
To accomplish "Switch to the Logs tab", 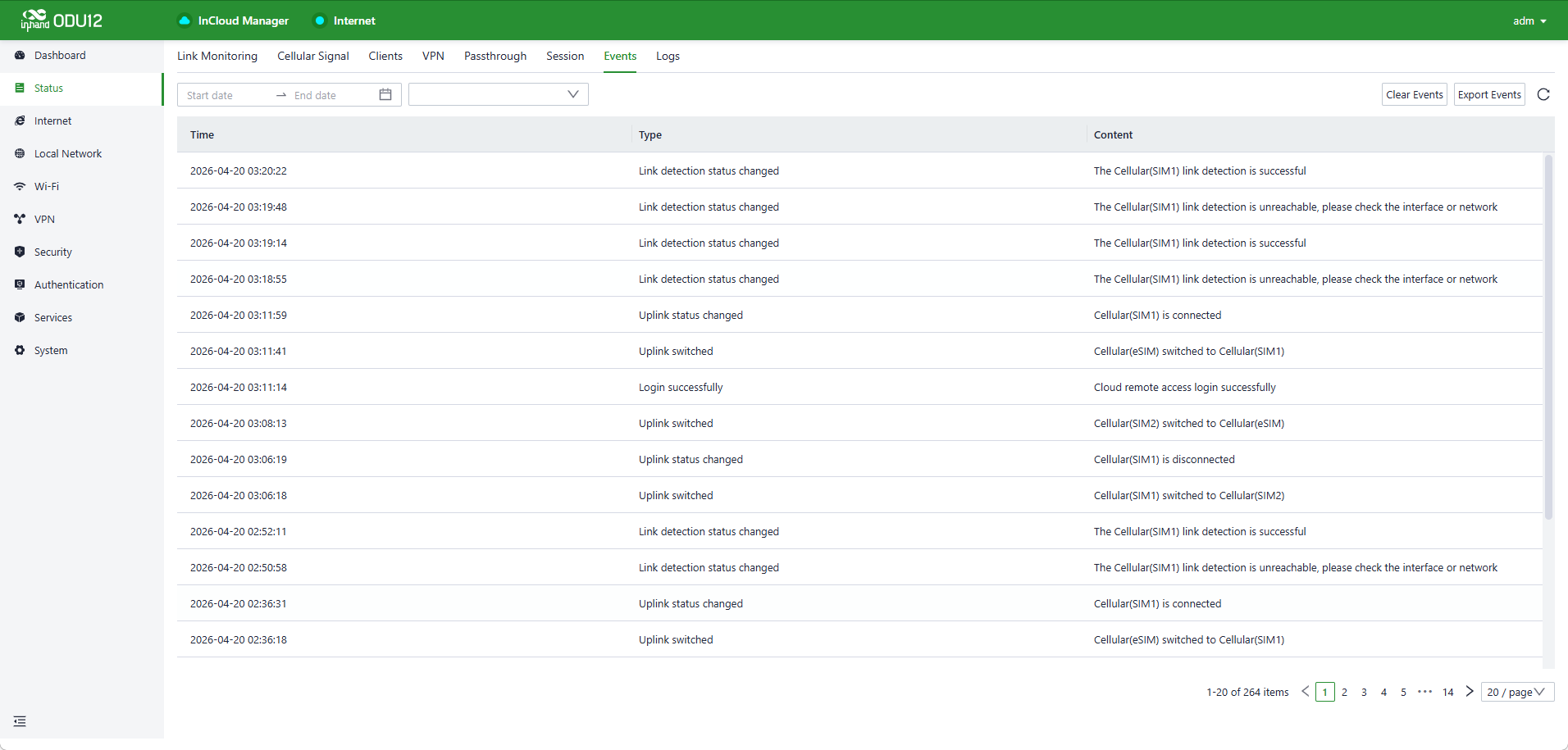I will pyautogui.click(x=668, y=57).
